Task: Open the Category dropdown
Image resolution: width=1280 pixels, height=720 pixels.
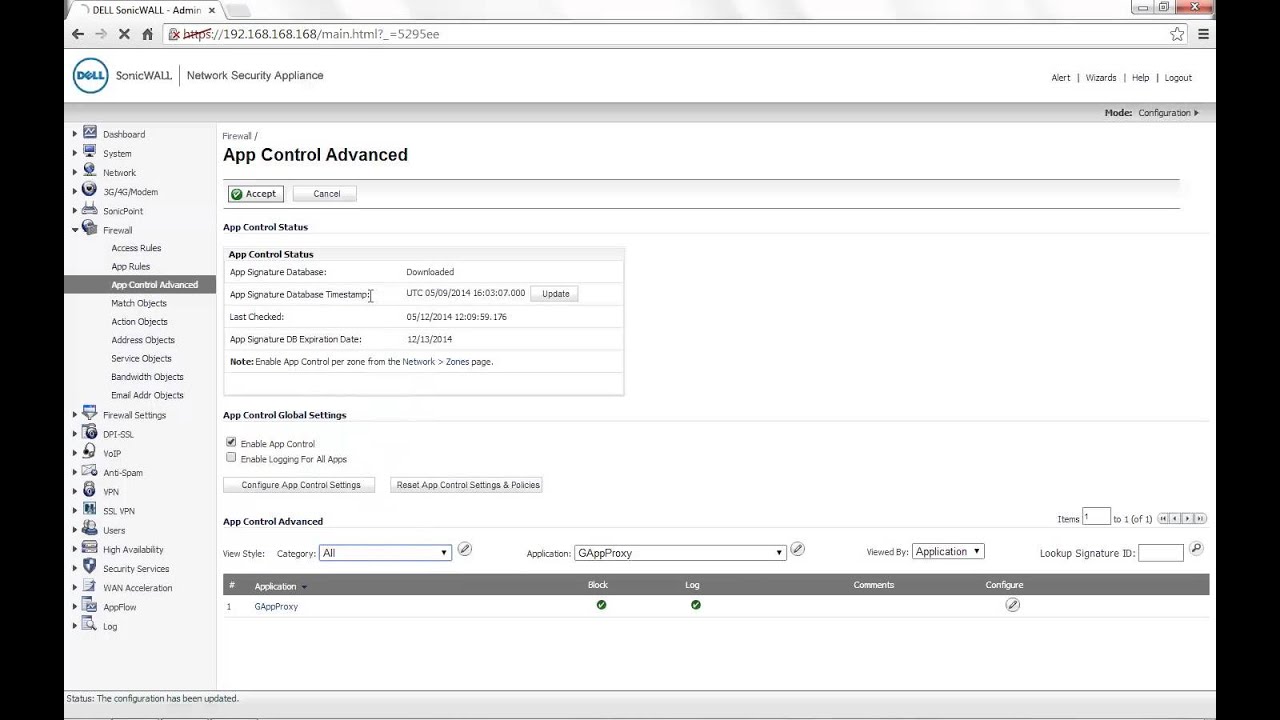Action: click(385, 553)
